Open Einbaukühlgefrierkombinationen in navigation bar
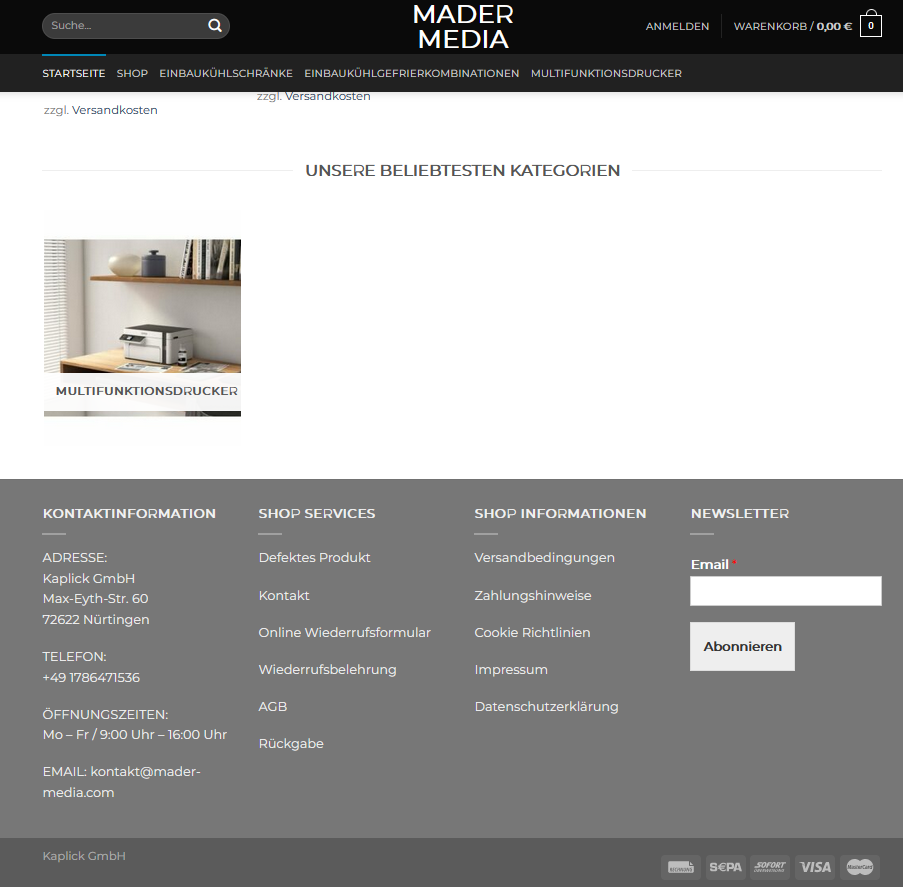Viewport: 903px width, 887px height. [412, 73]
